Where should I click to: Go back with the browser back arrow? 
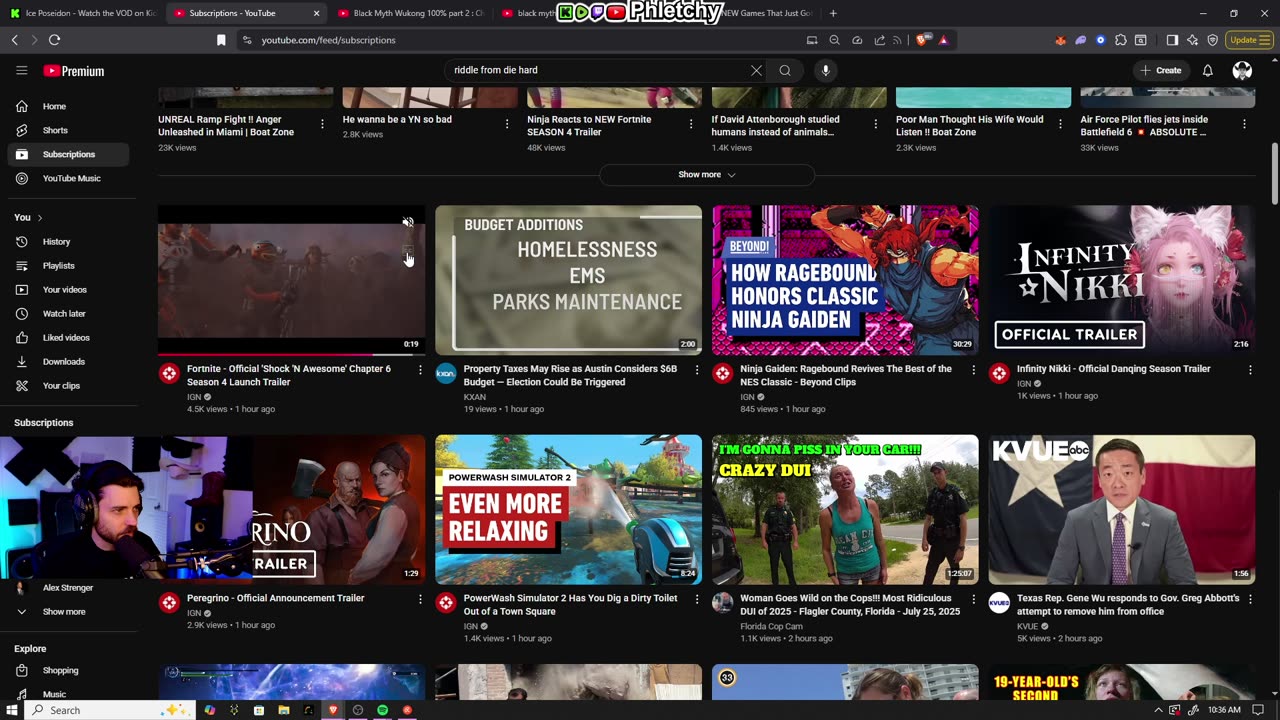click(x=14, y=40)
